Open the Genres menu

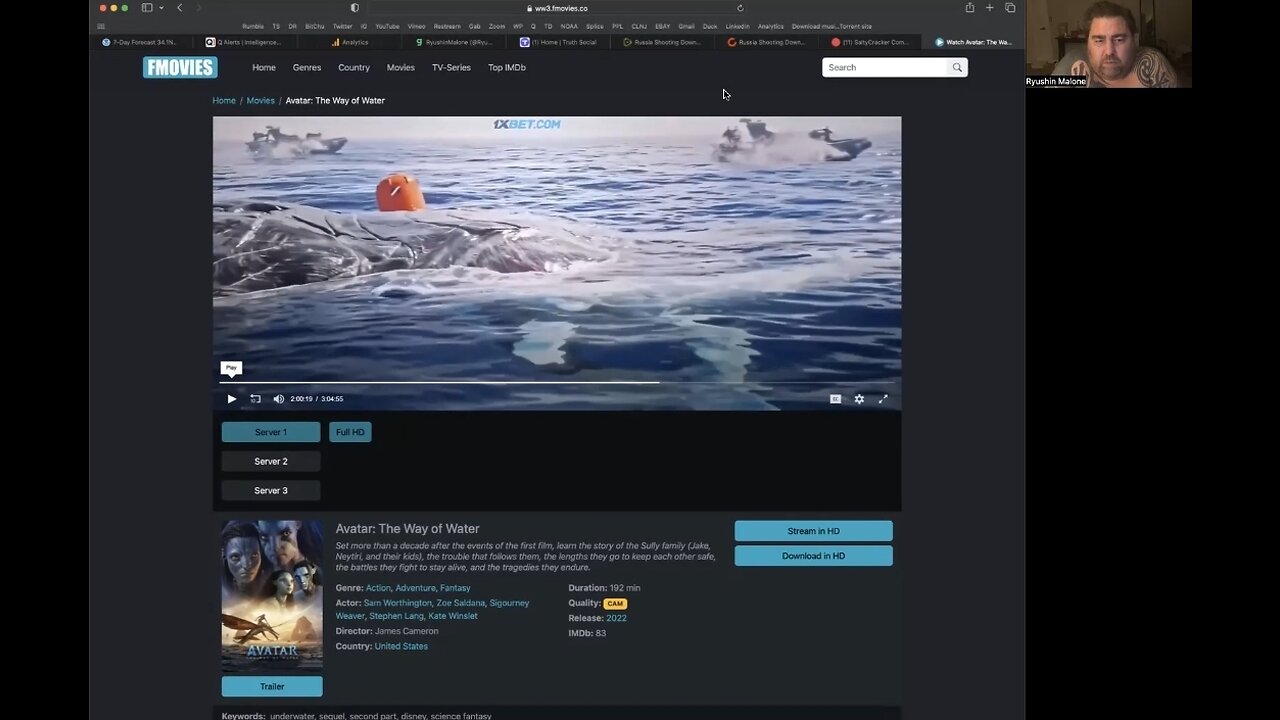pyautogui.click(x=307, y=68)
